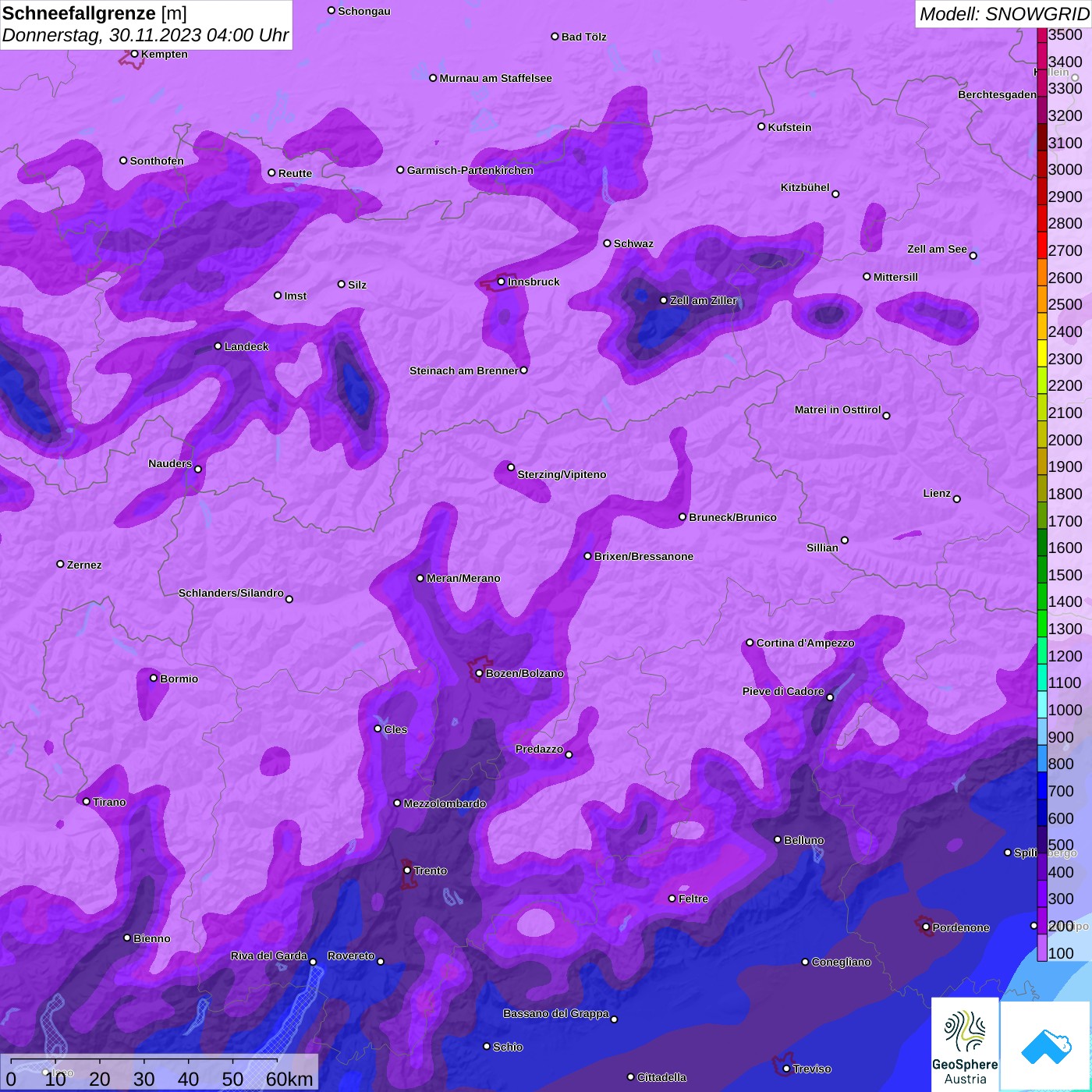
Task: Select the Landeck city marker dot
Action: (x=218, y=346)
